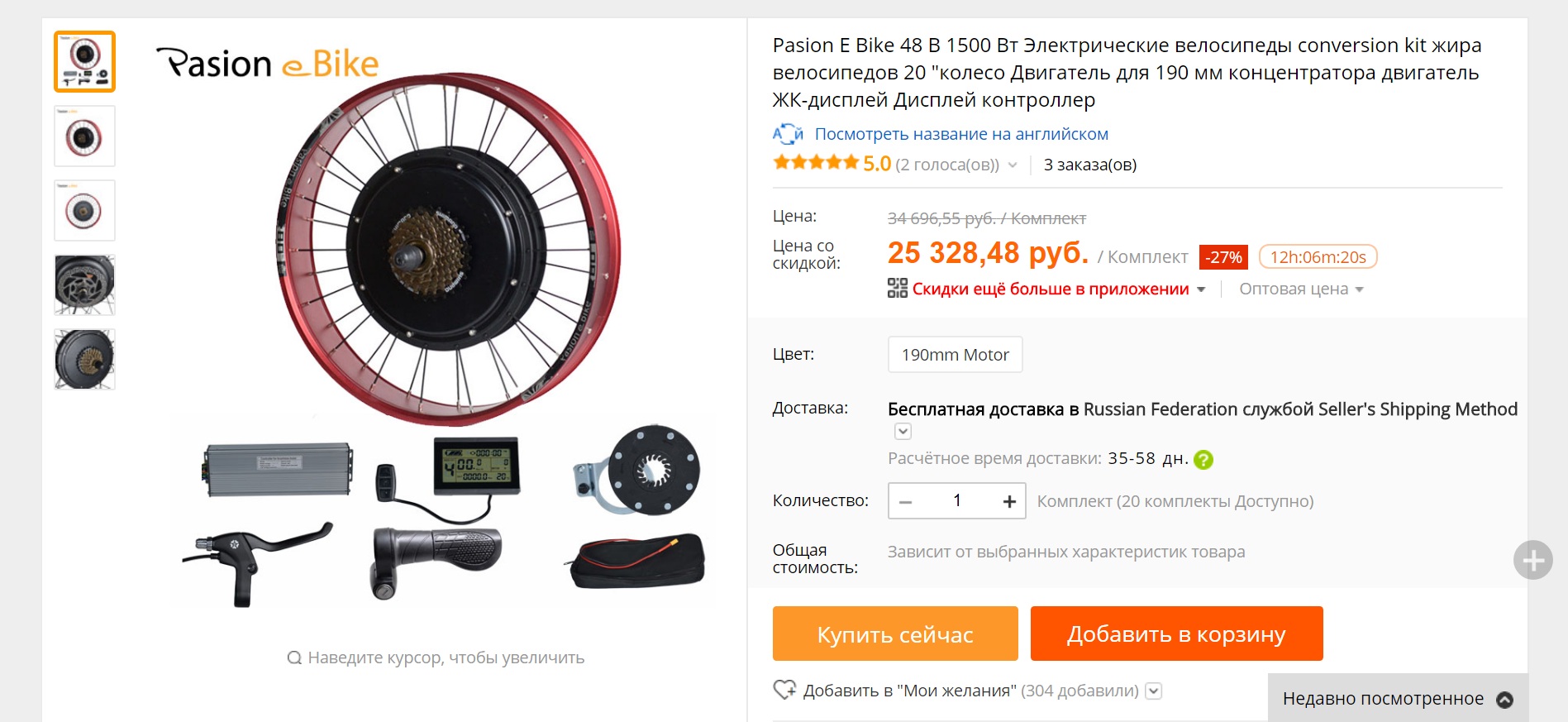This screenshot has width=1568, height=722.
Task: Click the gray floating plus circle icon
Action: coord(1533,561)
